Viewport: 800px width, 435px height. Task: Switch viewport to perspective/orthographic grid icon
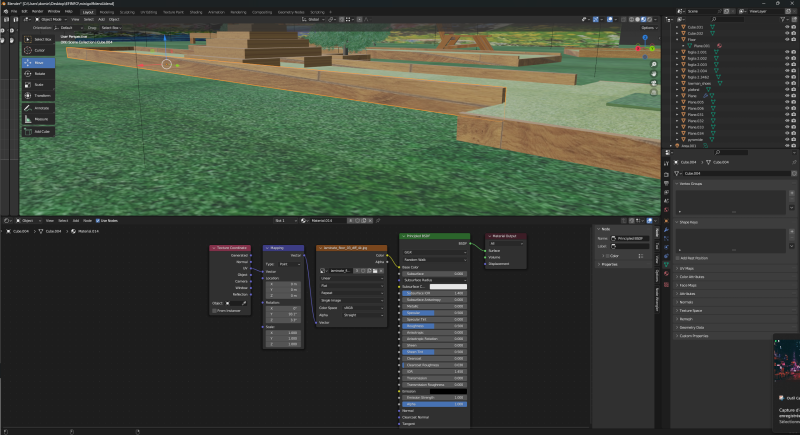click(654, 92)
